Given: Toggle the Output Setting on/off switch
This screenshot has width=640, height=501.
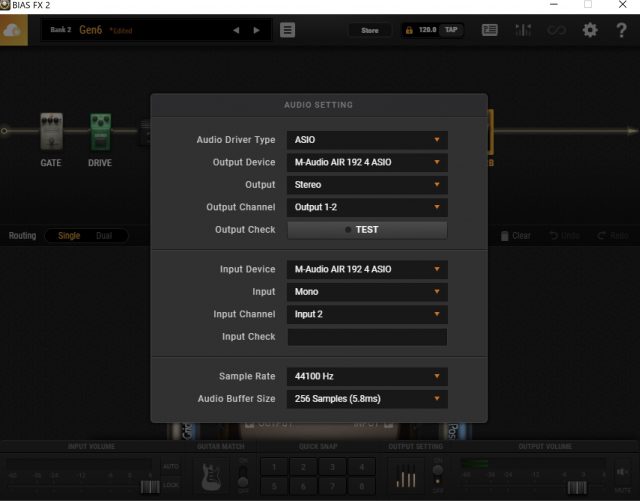Looking at the screenshot, I should tap(438, 476).
